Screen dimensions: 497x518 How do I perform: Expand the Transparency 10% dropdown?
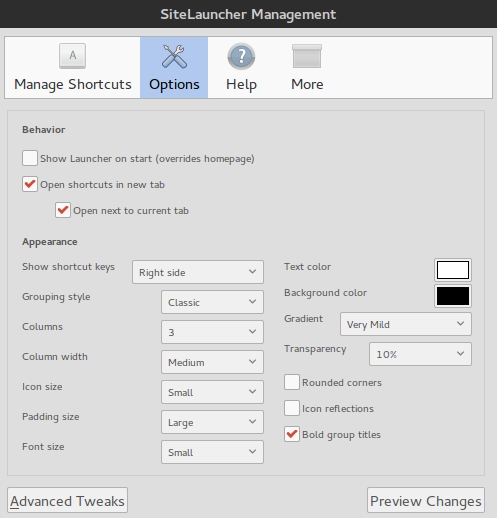(420, 354)
